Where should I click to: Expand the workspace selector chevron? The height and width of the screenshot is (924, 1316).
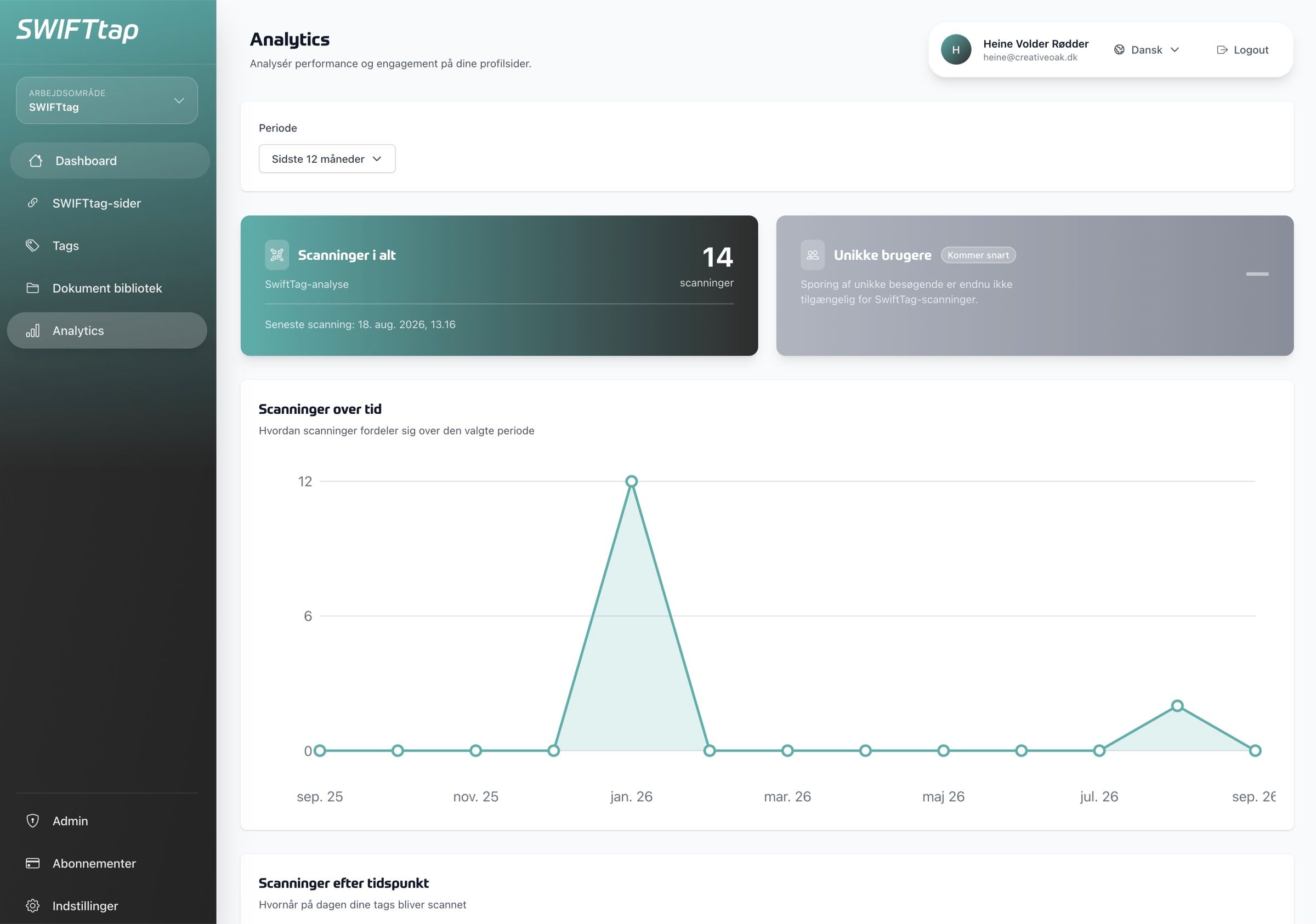[179, 100]
